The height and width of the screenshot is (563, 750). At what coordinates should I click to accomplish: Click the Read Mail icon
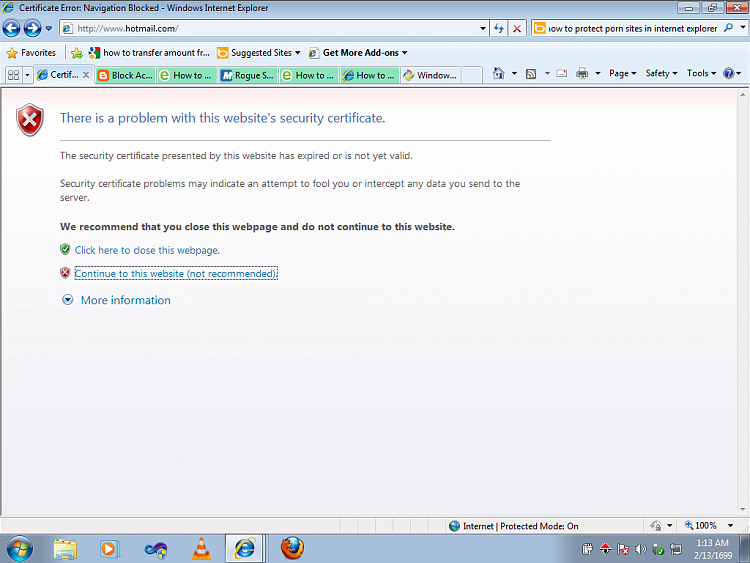562,74
